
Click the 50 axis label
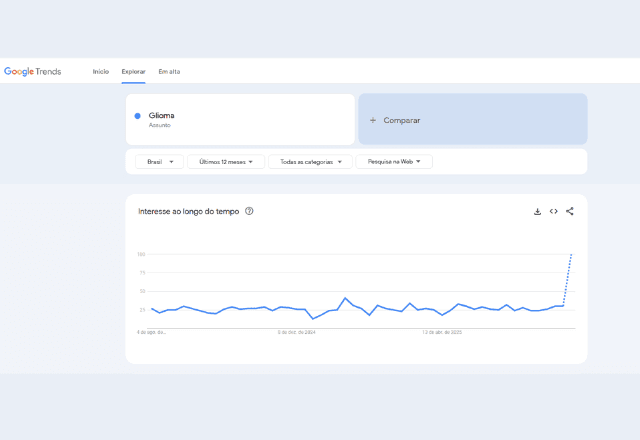142,291
